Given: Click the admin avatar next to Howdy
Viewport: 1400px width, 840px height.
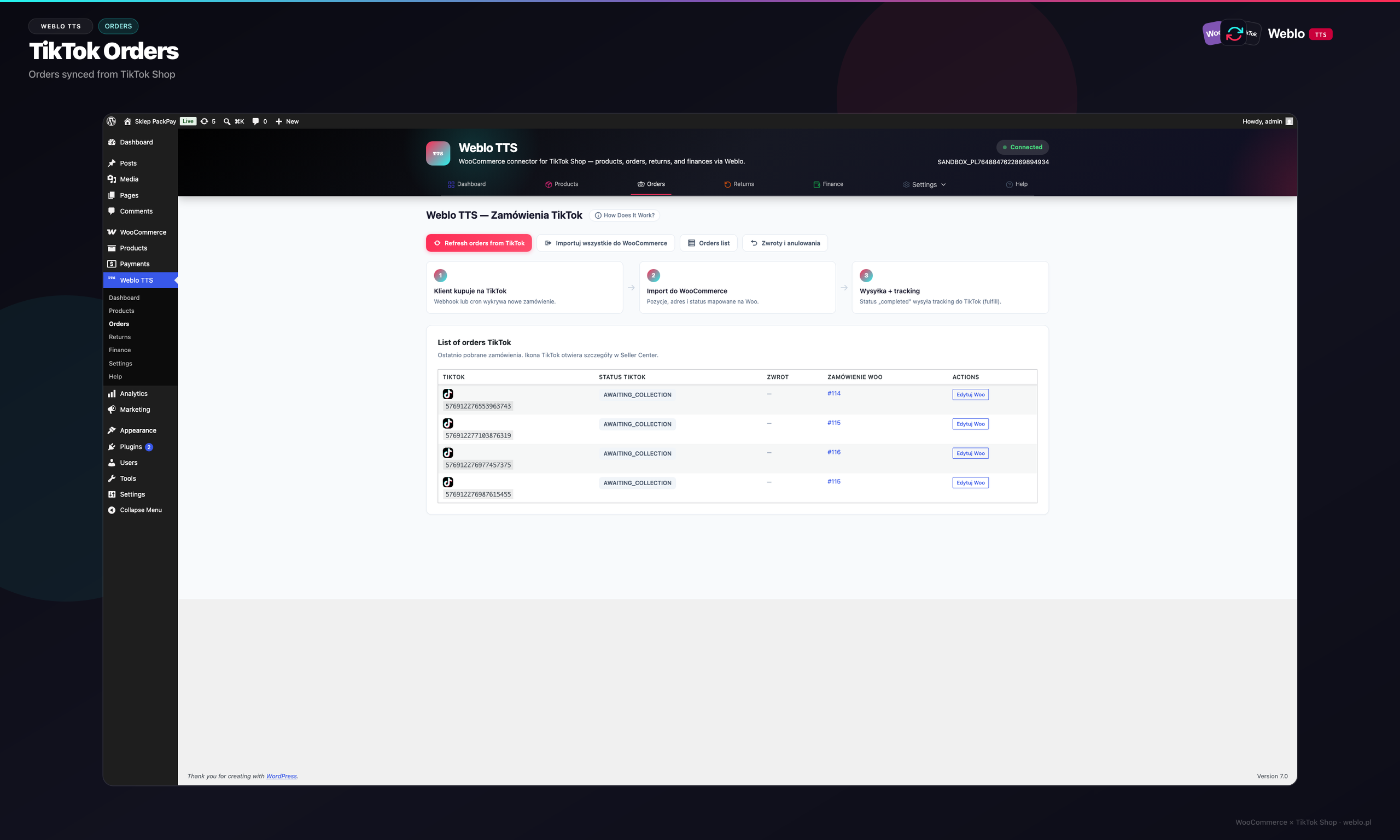Looking at the screenshot, I should click(1289, 121).
